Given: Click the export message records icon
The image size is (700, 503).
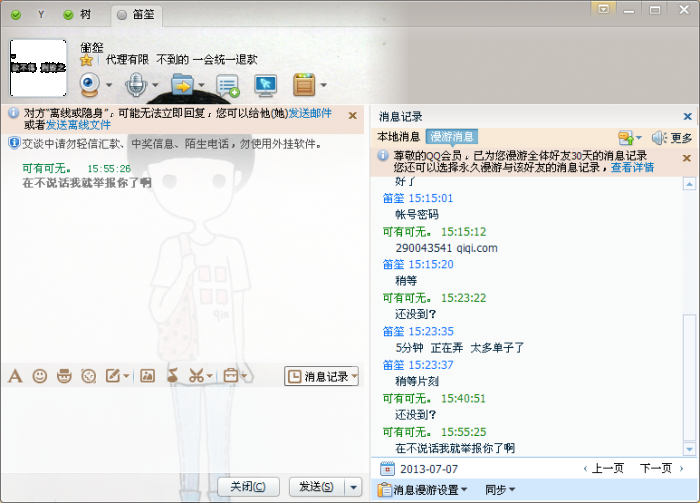Looking at the screenshot, I should 626,138.
